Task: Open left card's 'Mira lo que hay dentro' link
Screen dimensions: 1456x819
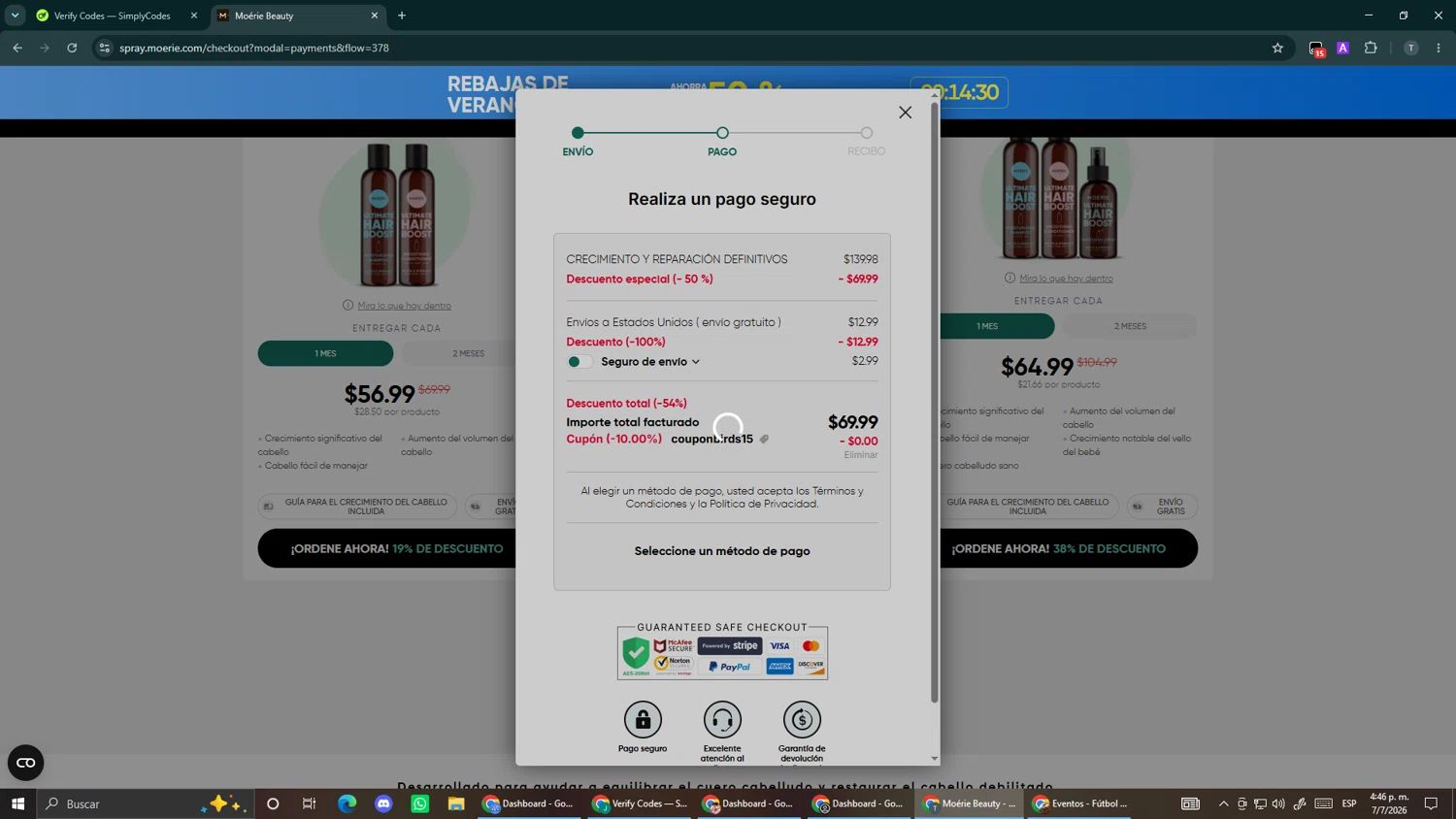Action: tap(404, 306)
